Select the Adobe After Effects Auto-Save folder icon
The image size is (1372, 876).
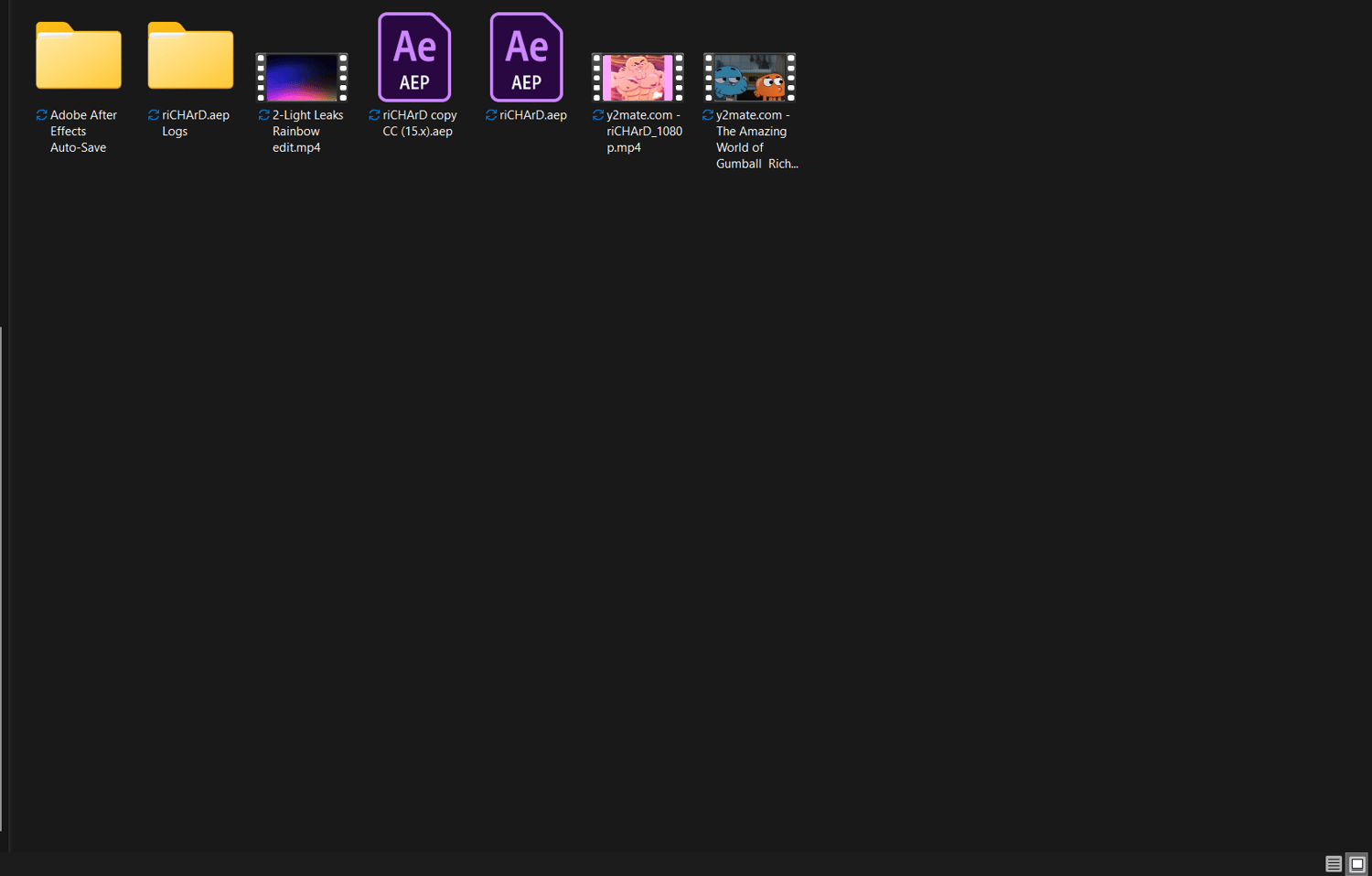tap(79, 56)
